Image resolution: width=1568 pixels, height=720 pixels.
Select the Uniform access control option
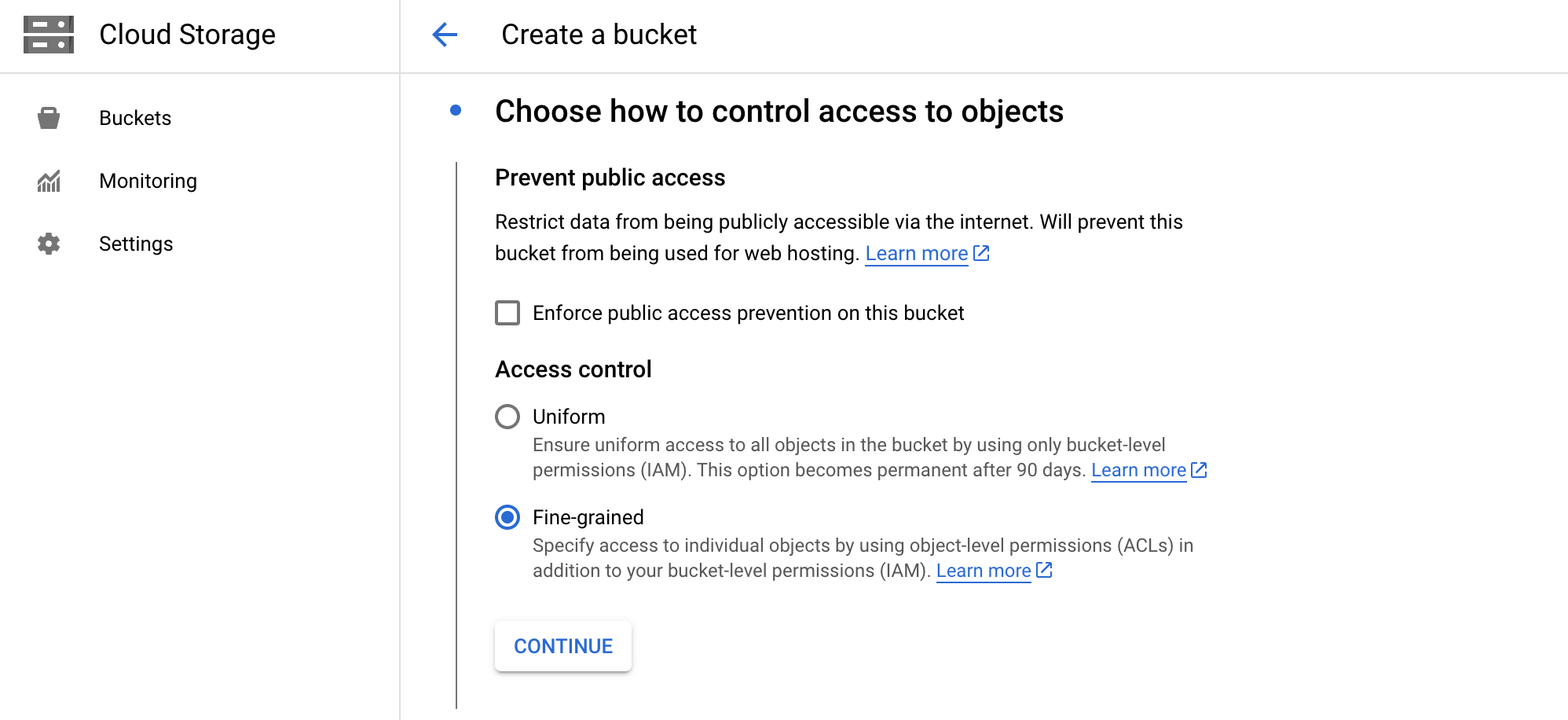(507, 417)
